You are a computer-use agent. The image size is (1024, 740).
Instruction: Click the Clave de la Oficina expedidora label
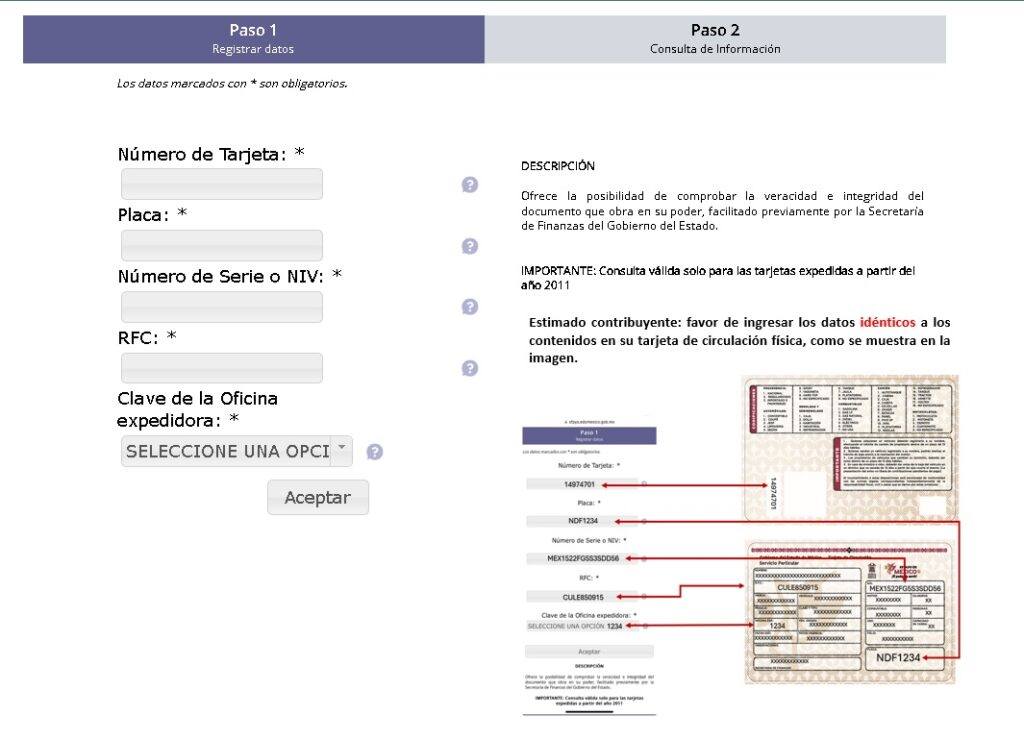pos(197,410)
